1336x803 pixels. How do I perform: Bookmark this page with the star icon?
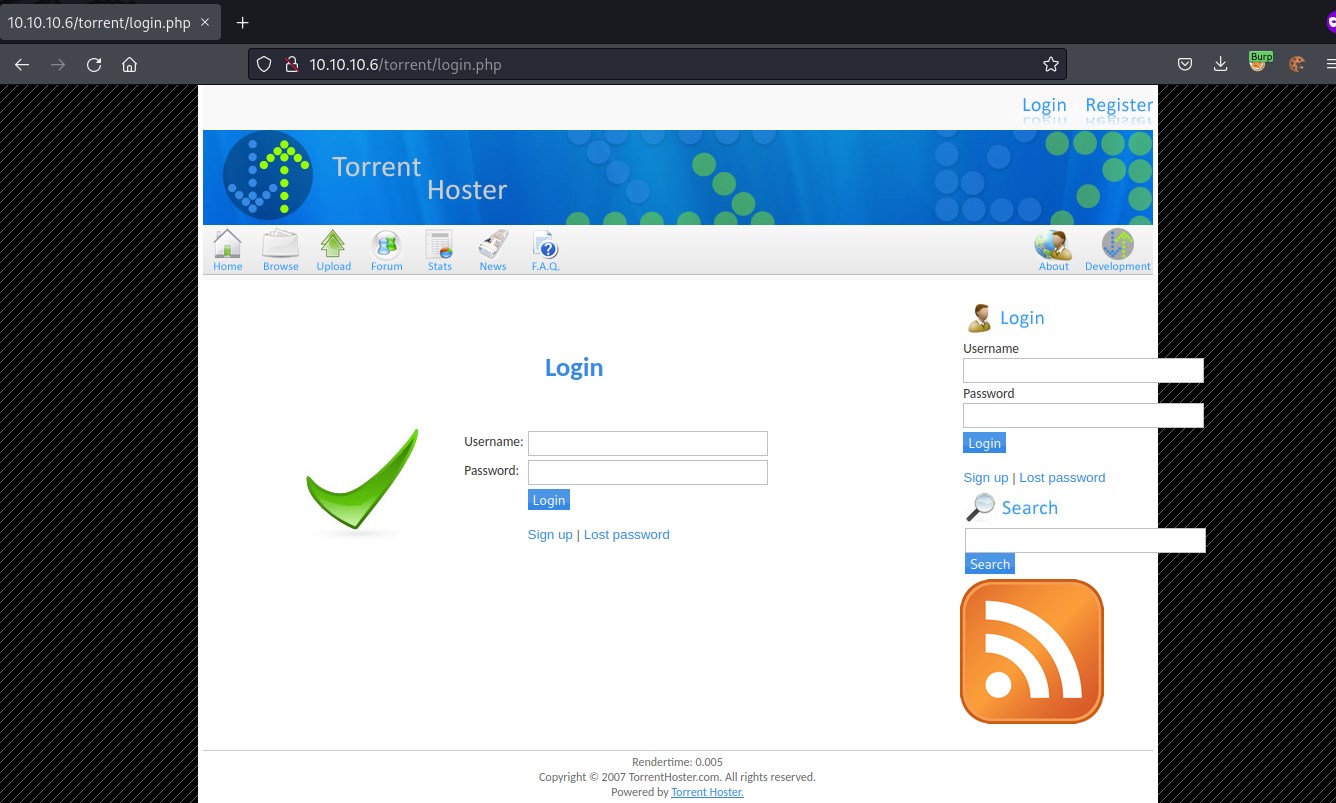tap(1050, 64)
